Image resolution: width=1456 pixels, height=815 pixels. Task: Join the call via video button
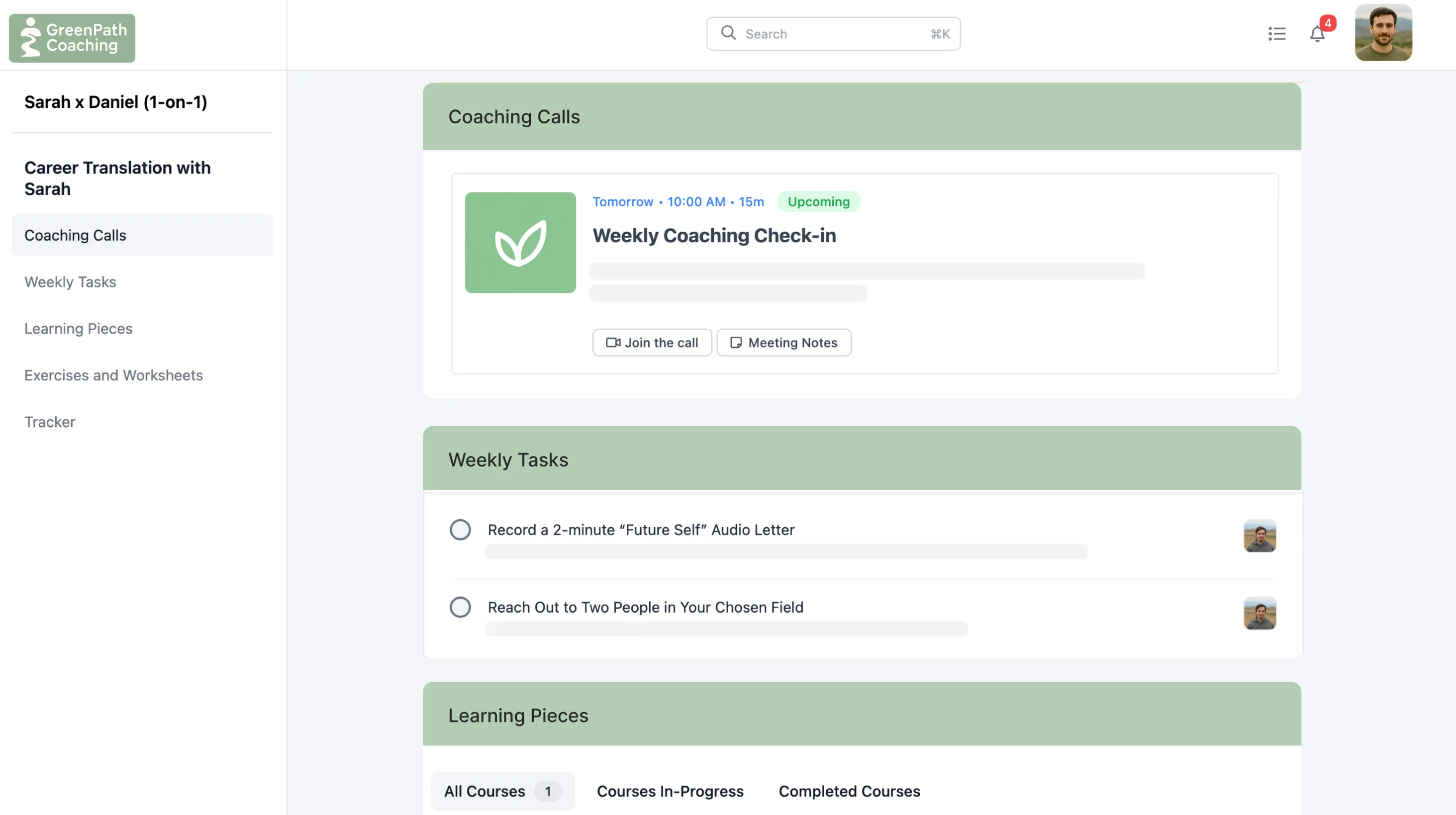652,343
